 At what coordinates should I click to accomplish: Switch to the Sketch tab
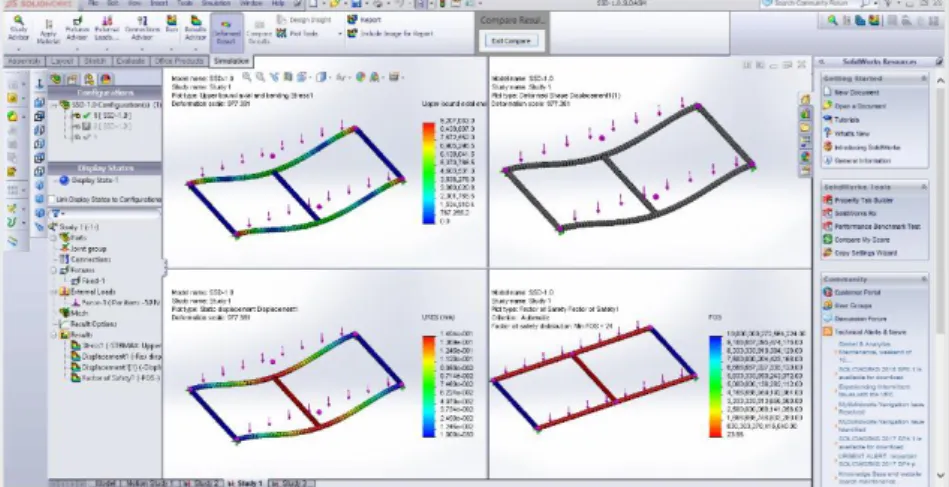[95, 62]
